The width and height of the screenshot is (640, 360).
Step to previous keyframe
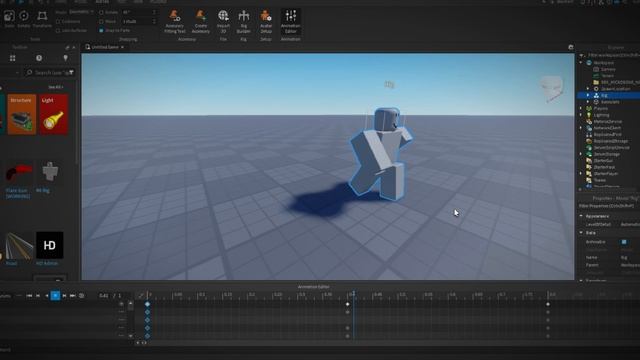38,296
